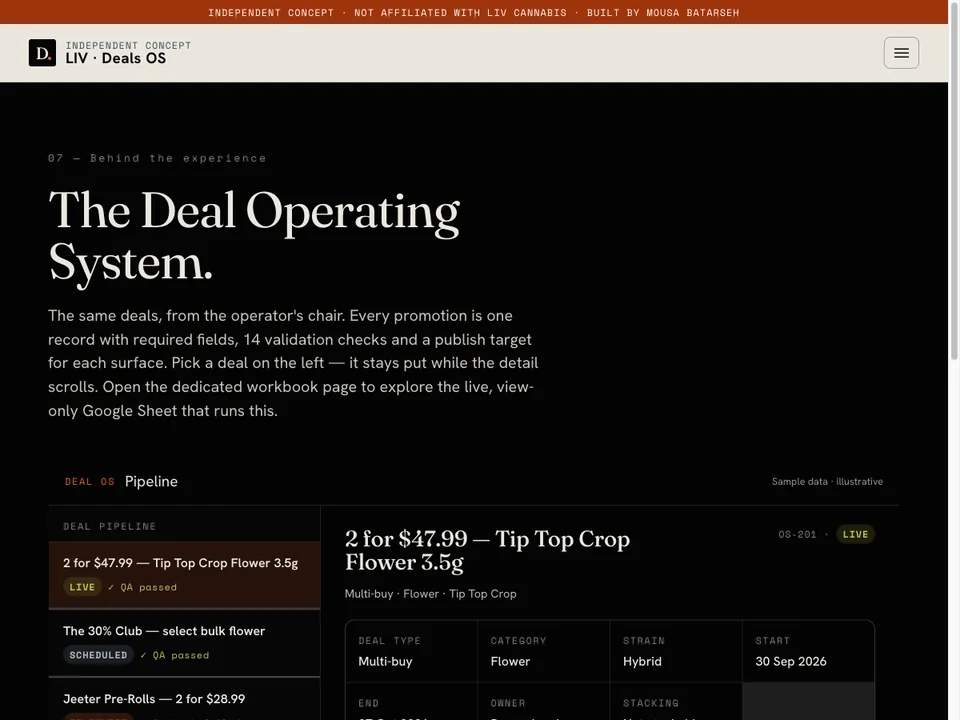Click the Deal Type cell showing Multi-buy
Screen dimensions: 960x720
[x=411, y=651]
